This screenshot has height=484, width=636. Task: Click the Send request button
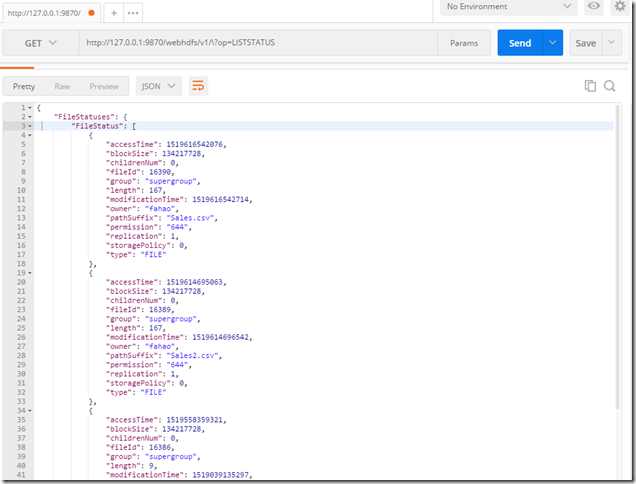coord(520,43)
